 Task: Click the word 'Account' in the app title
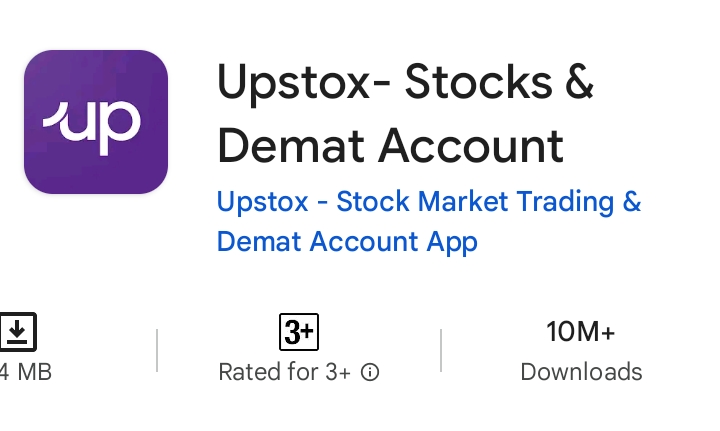click(471, 147)
